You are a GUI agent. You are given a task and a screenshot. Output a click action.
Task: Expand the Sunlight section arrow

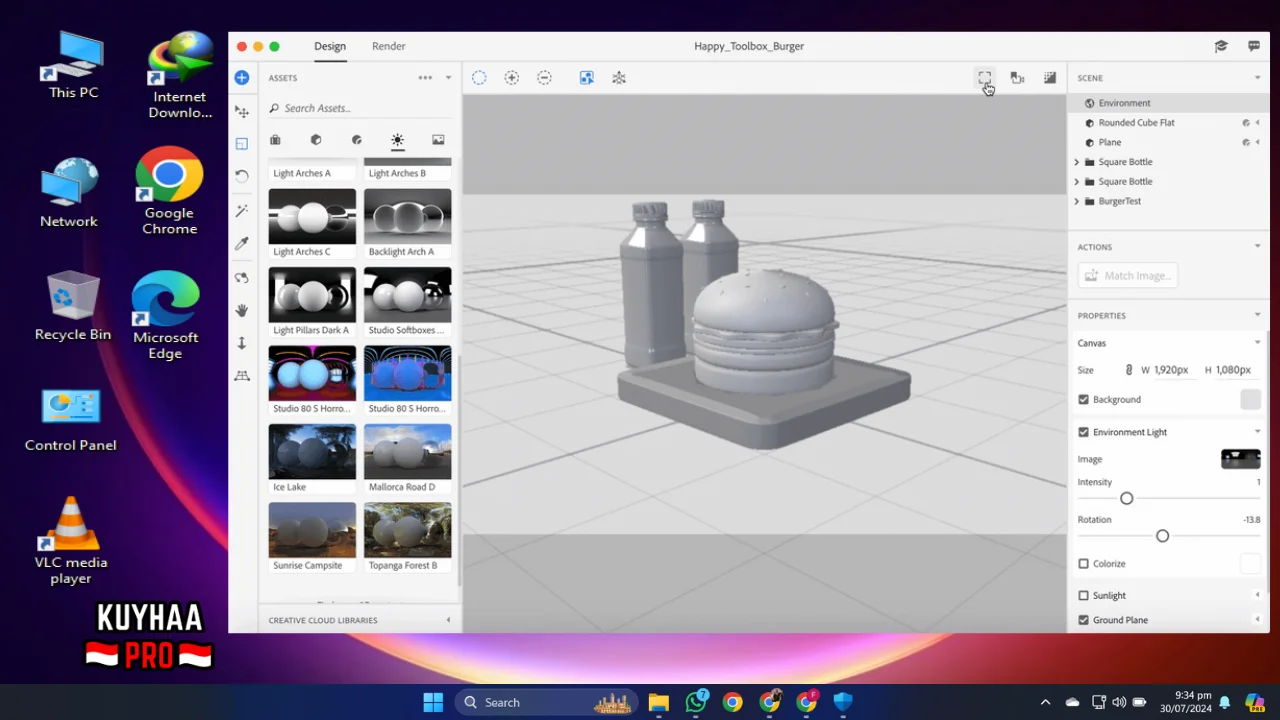tap(1257, 596)
